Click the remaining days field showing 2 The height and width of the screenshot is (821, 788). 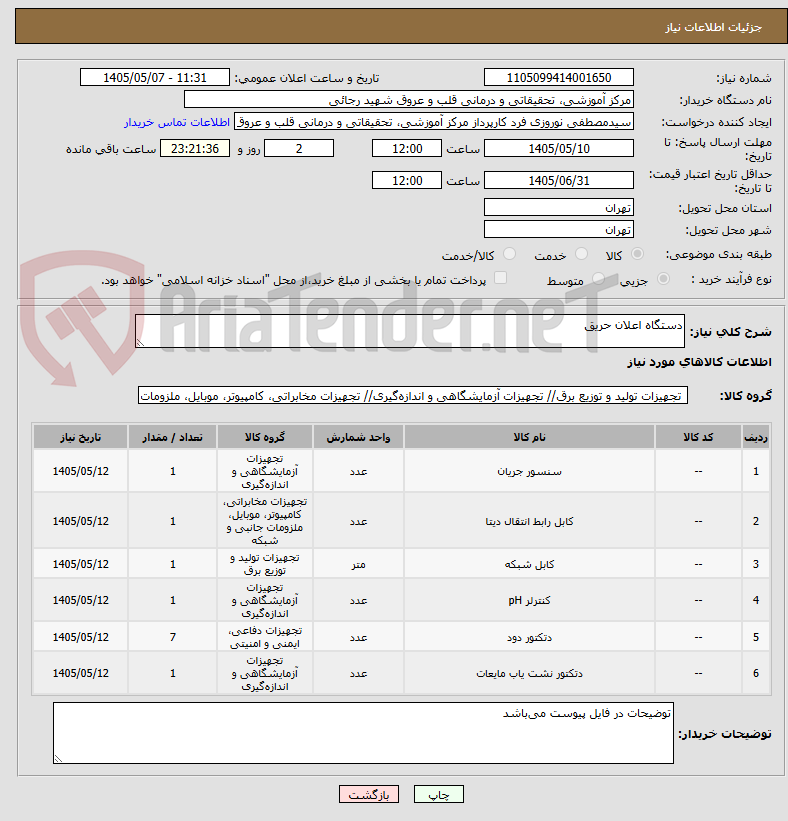tap(299, 149)
